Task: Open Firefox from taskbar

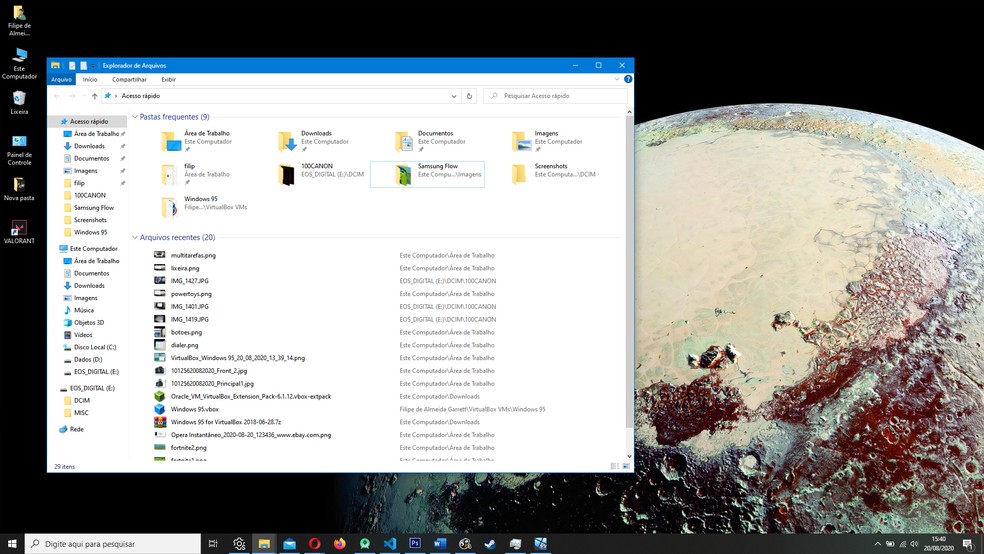Action: click(x=340, y=543)
